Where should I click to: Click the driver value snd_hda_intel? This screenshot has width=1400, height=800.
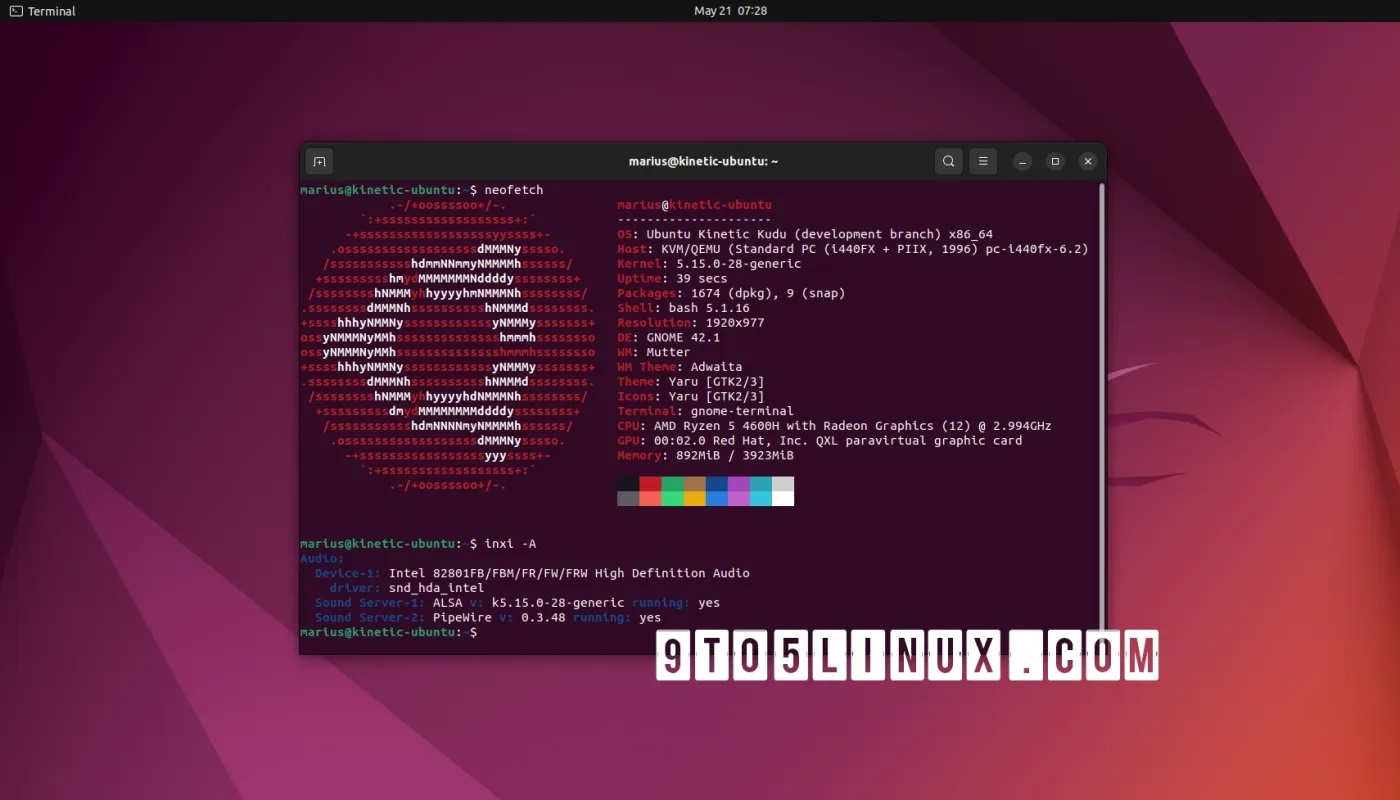click(436, 588)
